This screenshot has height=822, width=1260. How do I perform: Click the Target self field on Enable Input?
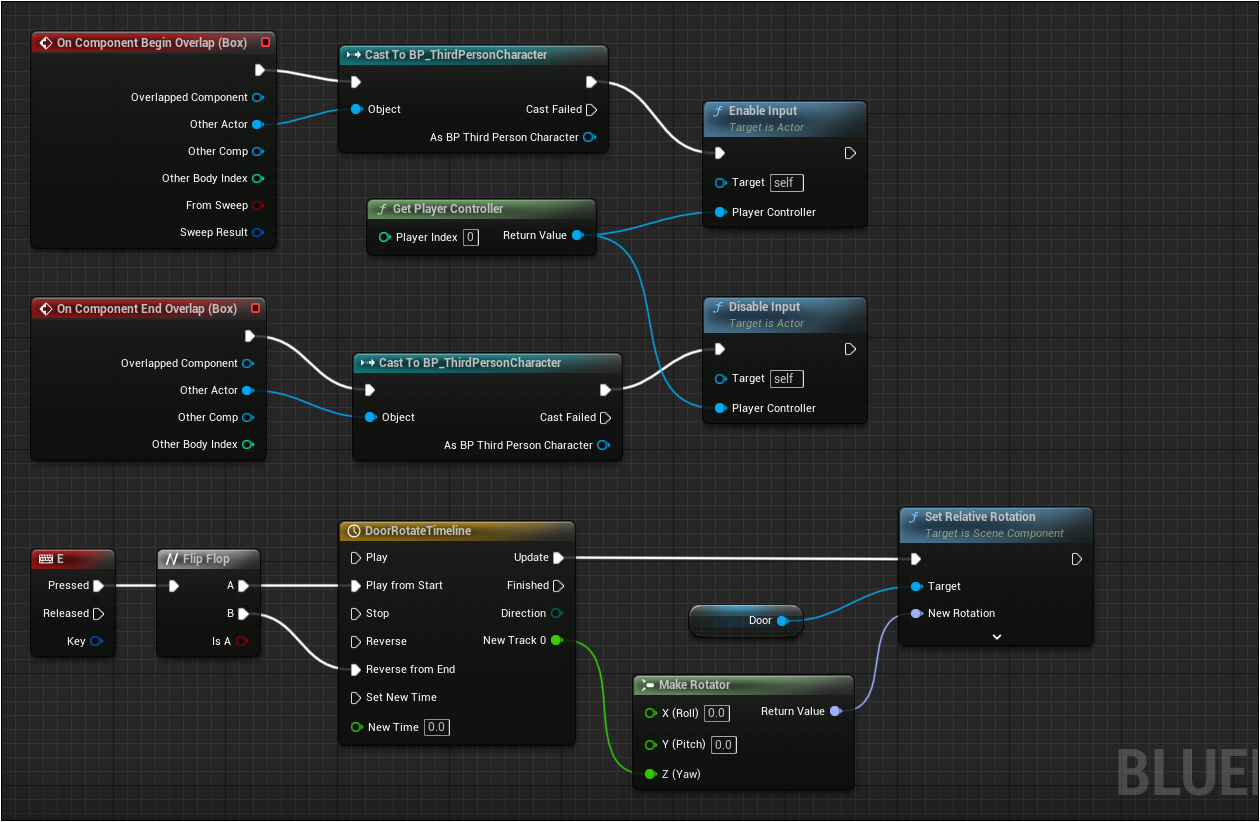tap(785, 183)
